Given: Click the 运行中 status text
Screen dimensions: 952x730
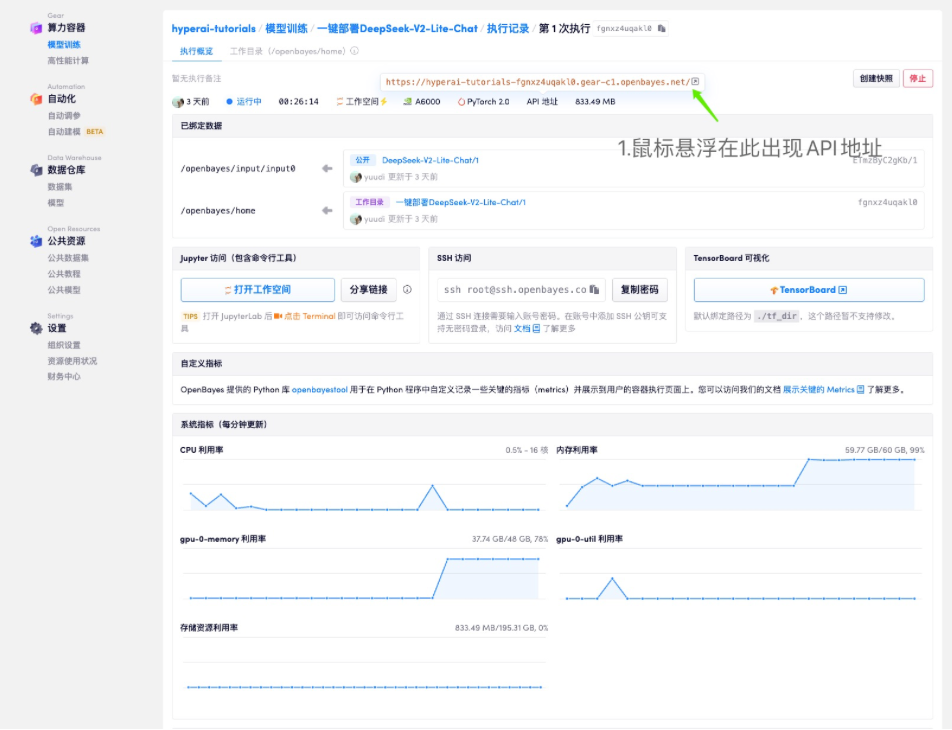Looking at the screenshot, I should click(x=249, y=101).
